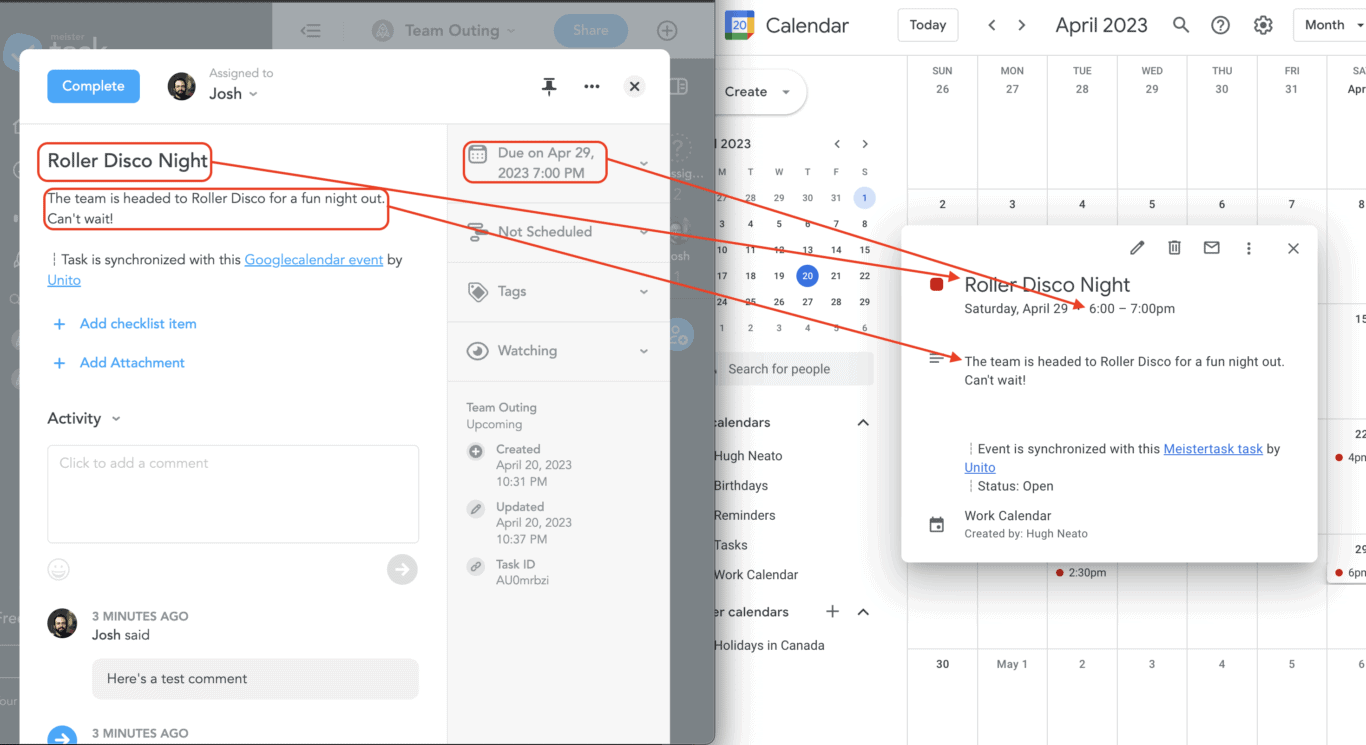Screen dimensions: 1366x745
Task: Open Google Calendar settings gear
Action: coord(1263,25)
